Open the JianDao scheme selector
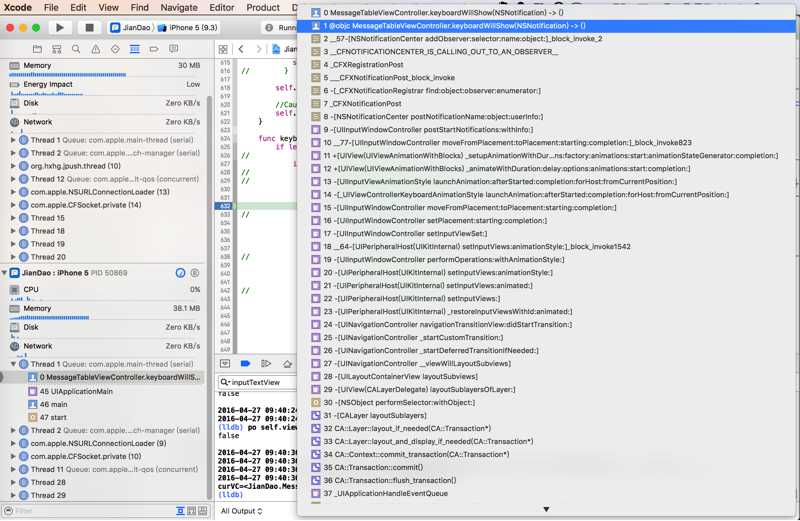 pos(131,28)
